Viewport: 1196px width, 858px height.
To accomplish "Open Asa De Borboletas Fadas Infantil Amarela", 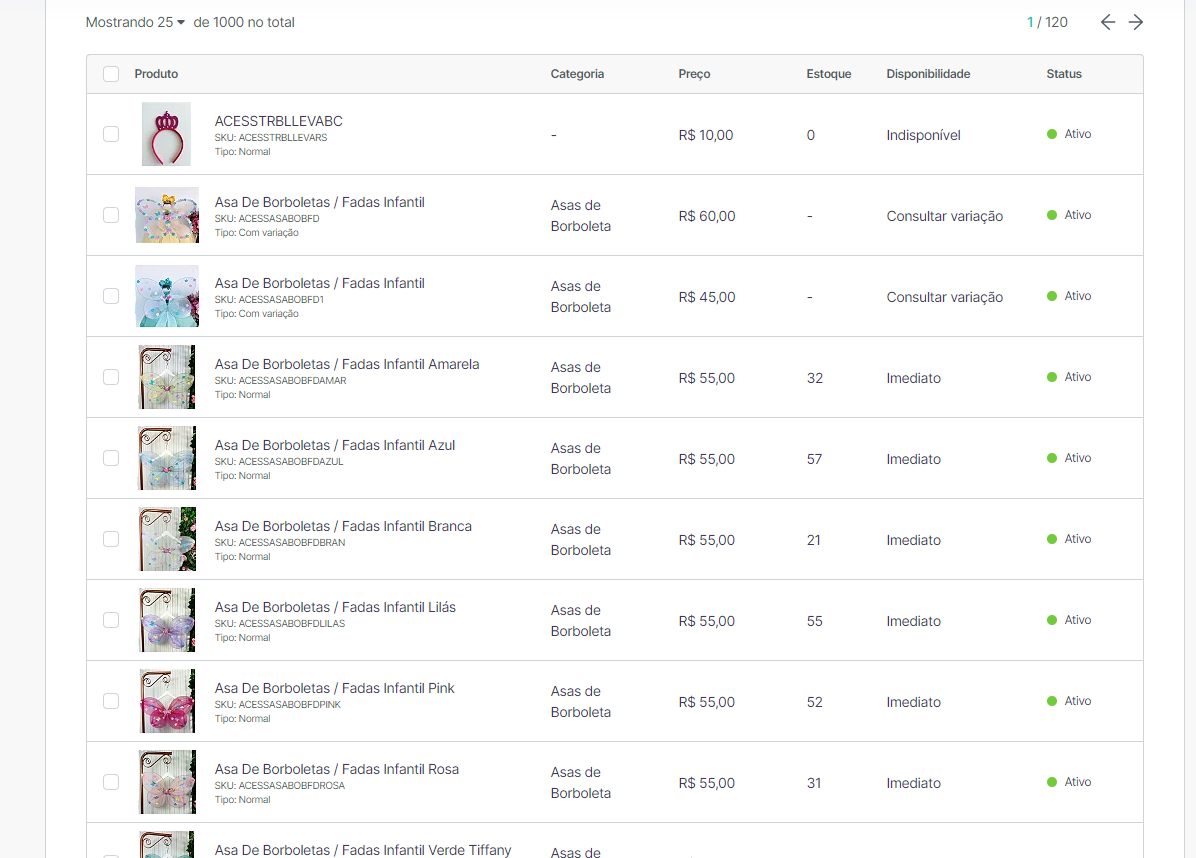I will [347, 365].
